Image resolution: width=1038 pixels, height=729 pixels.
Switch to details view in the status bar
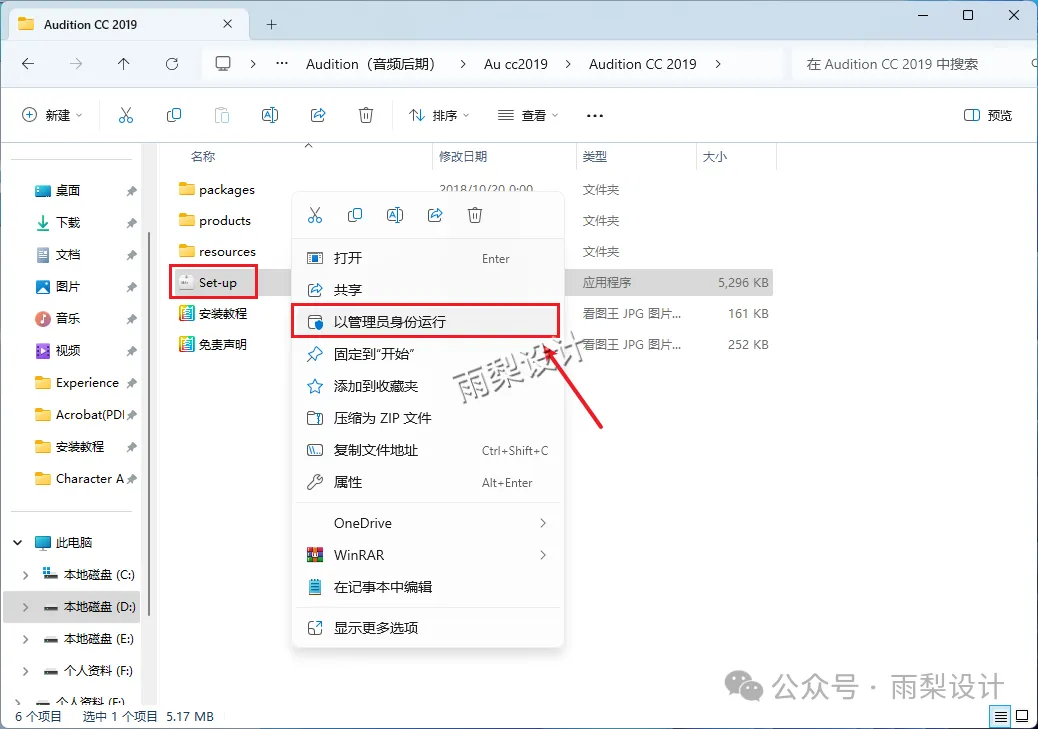click(1001, 716)
